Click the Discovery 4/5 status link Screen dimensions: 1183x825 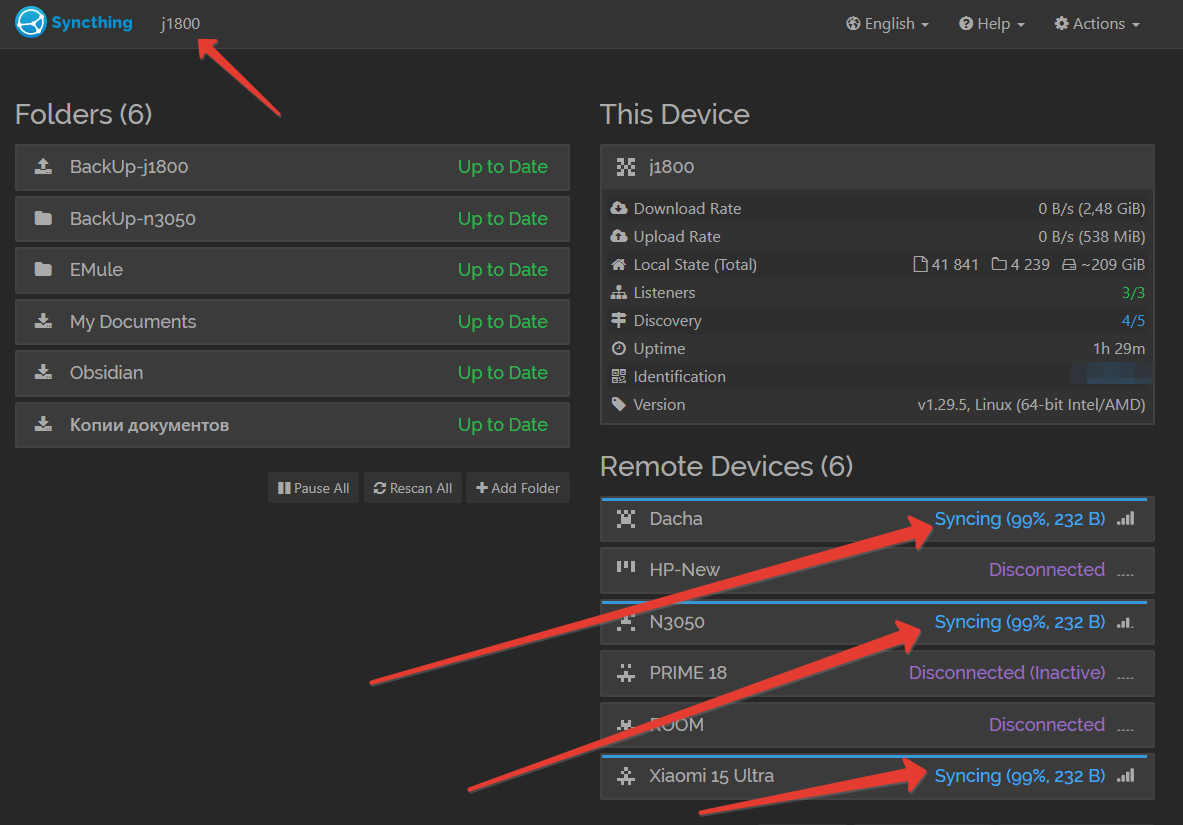pos(1133,320)
